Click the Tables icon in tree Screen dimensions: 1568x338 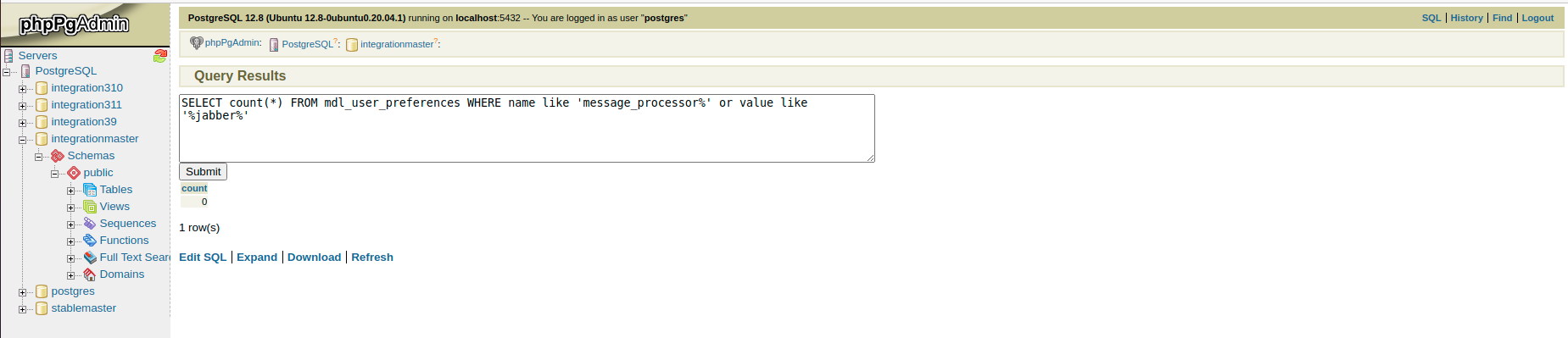pyautogui.click(x=90, y=190)
